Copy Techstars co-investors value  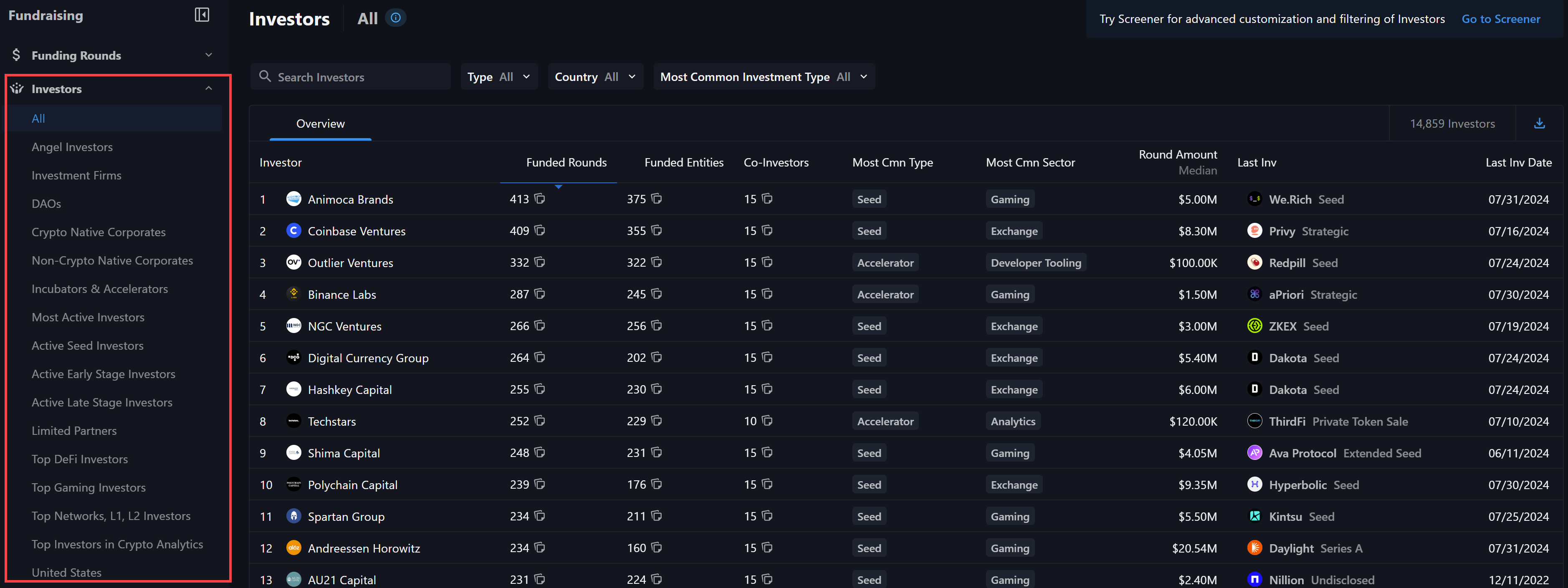767,421
